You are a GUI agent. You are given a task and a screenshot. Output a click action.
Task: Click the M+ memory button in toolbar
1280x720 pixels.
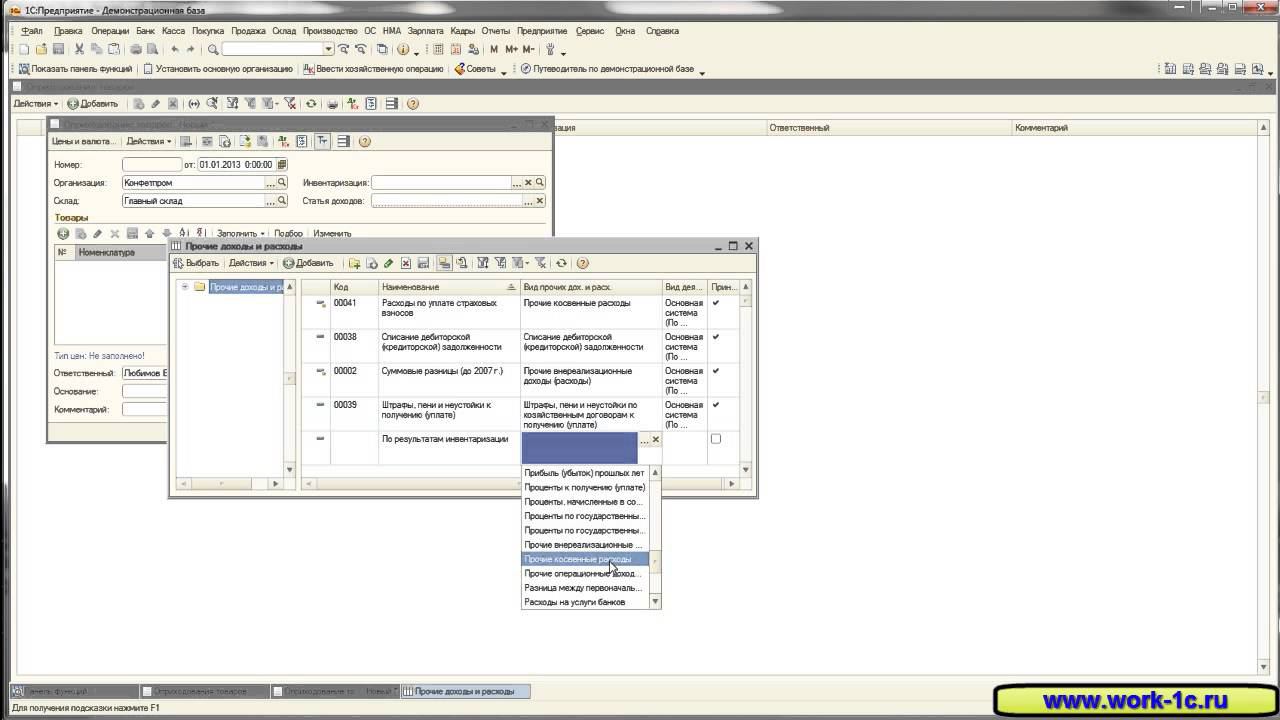tap(512, 49)
